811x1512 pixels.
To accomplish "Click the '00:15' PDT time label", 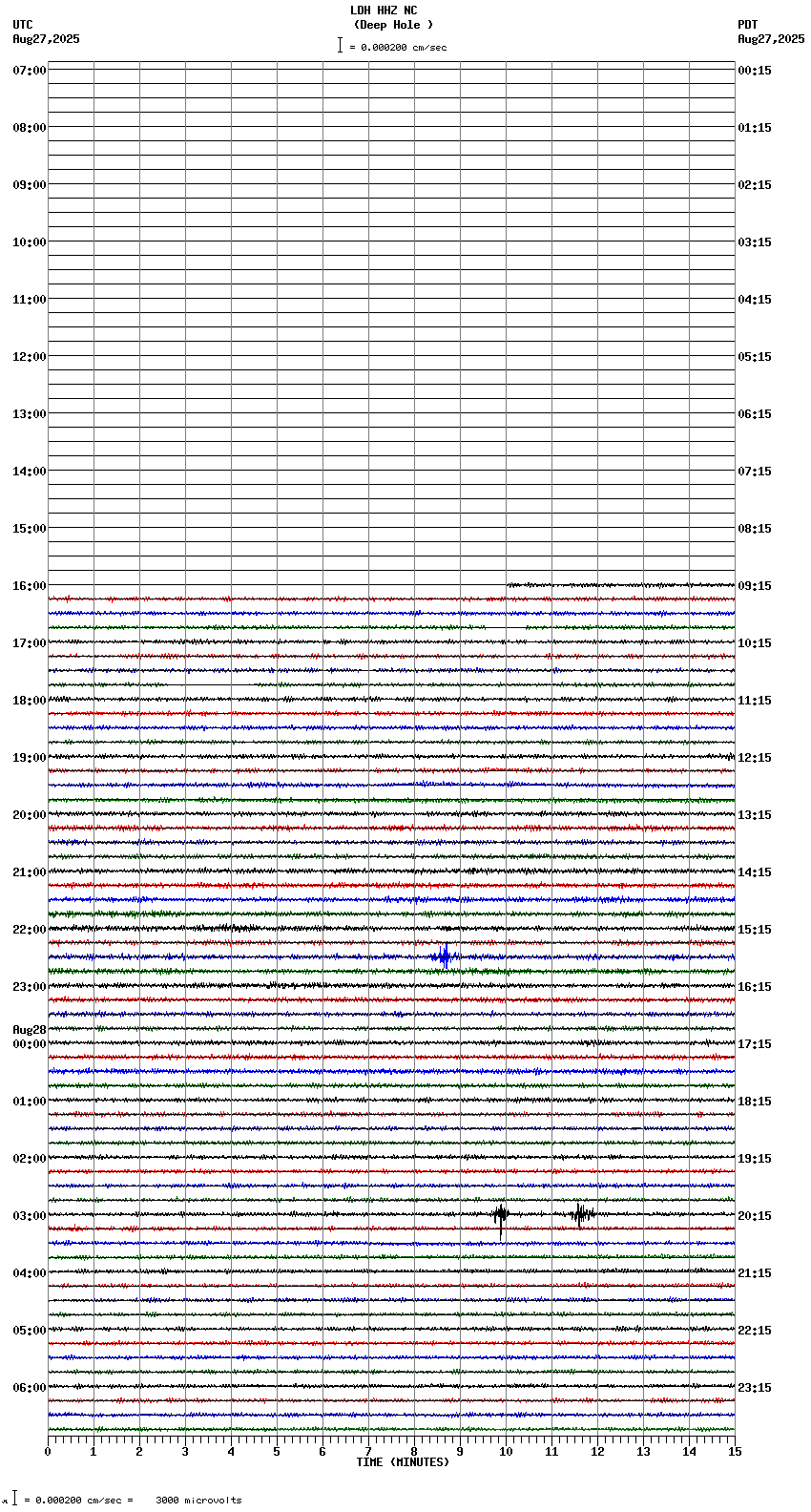I will (x=755, y=71).
